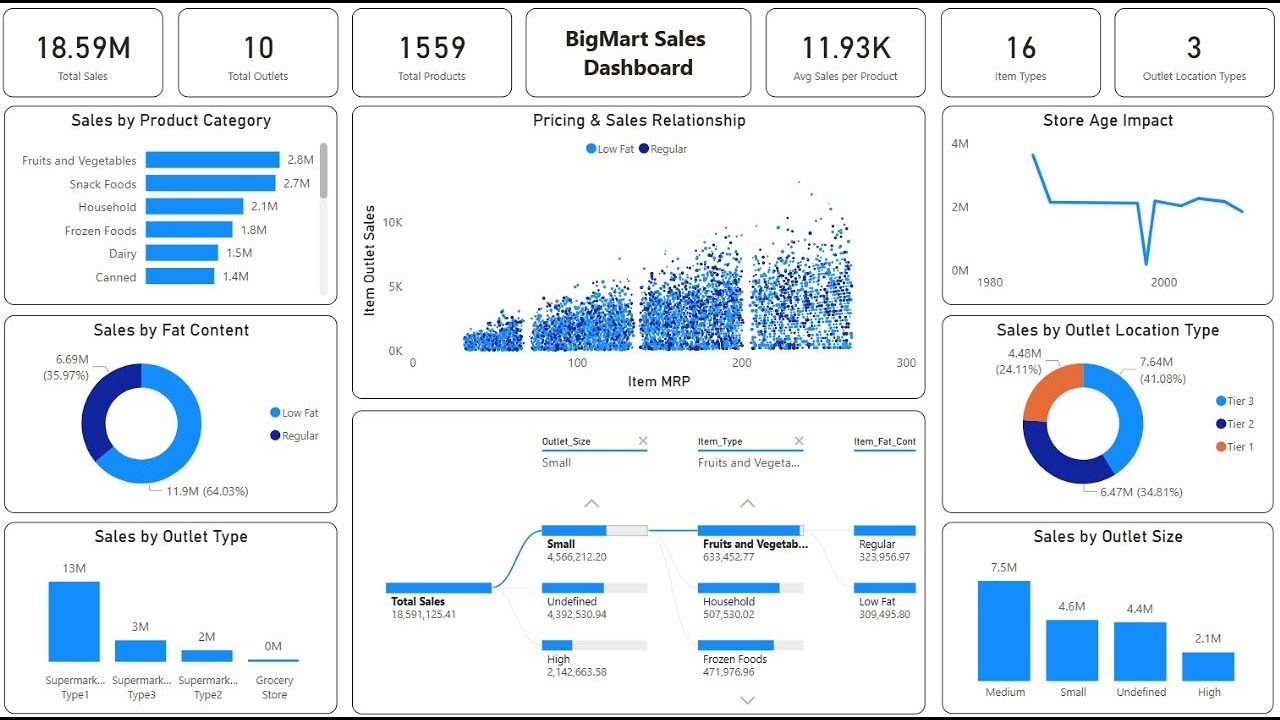Select the Fruits and Vegetables 2.8M bar
1280x720 pixels.
[212, 160]
